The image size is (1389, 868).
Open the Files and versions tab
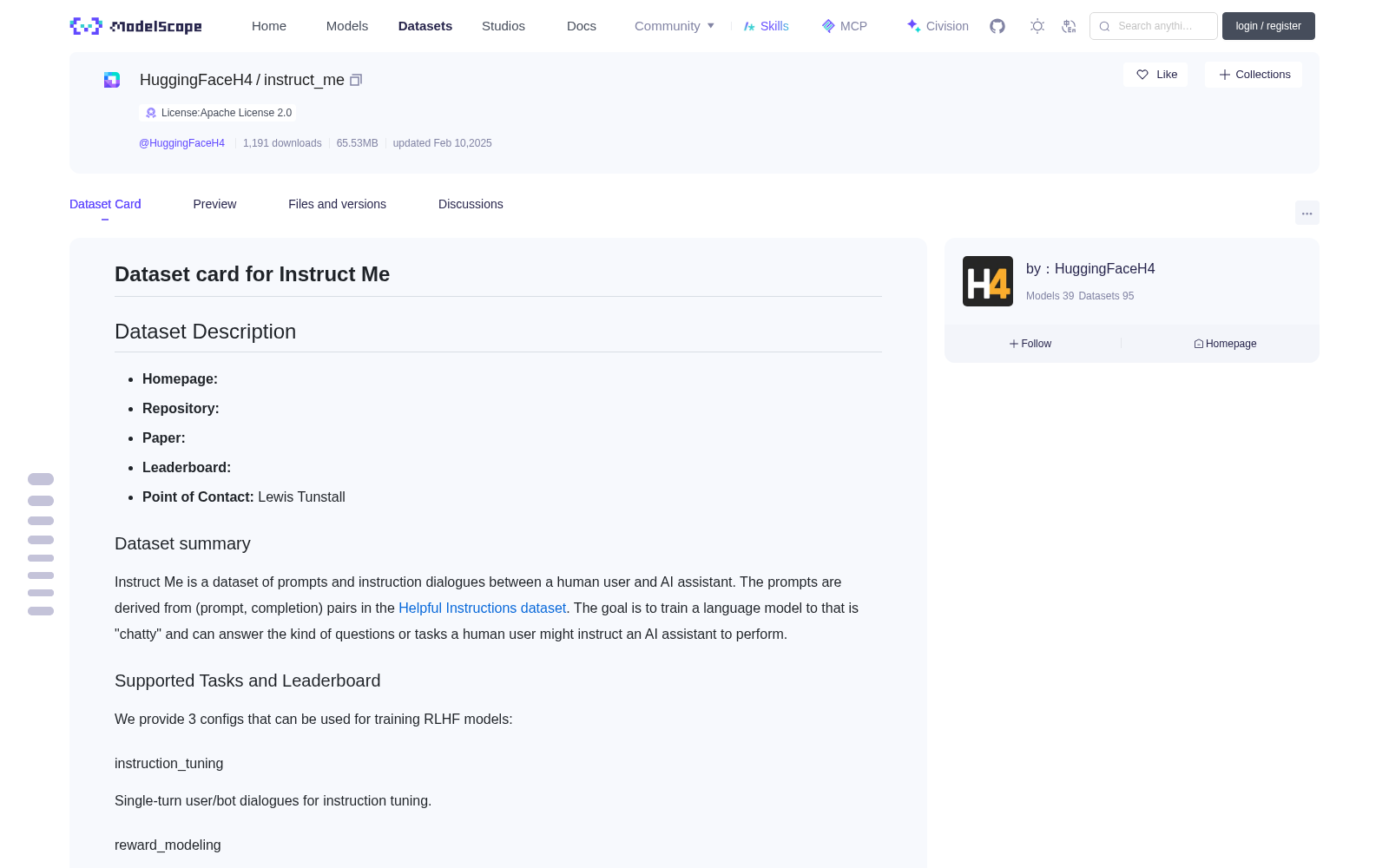pos(337,204)
